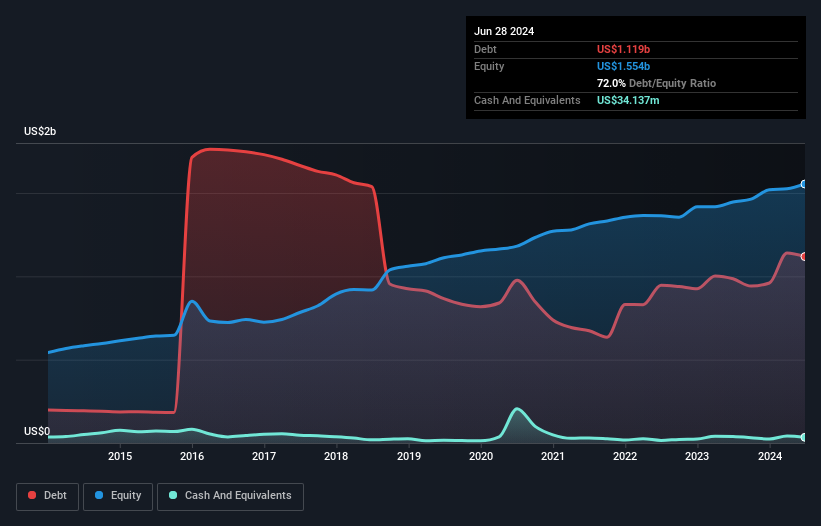821x526 pixels.
Task: Toggle the Debt series legend button
Action: coord(48,496)
